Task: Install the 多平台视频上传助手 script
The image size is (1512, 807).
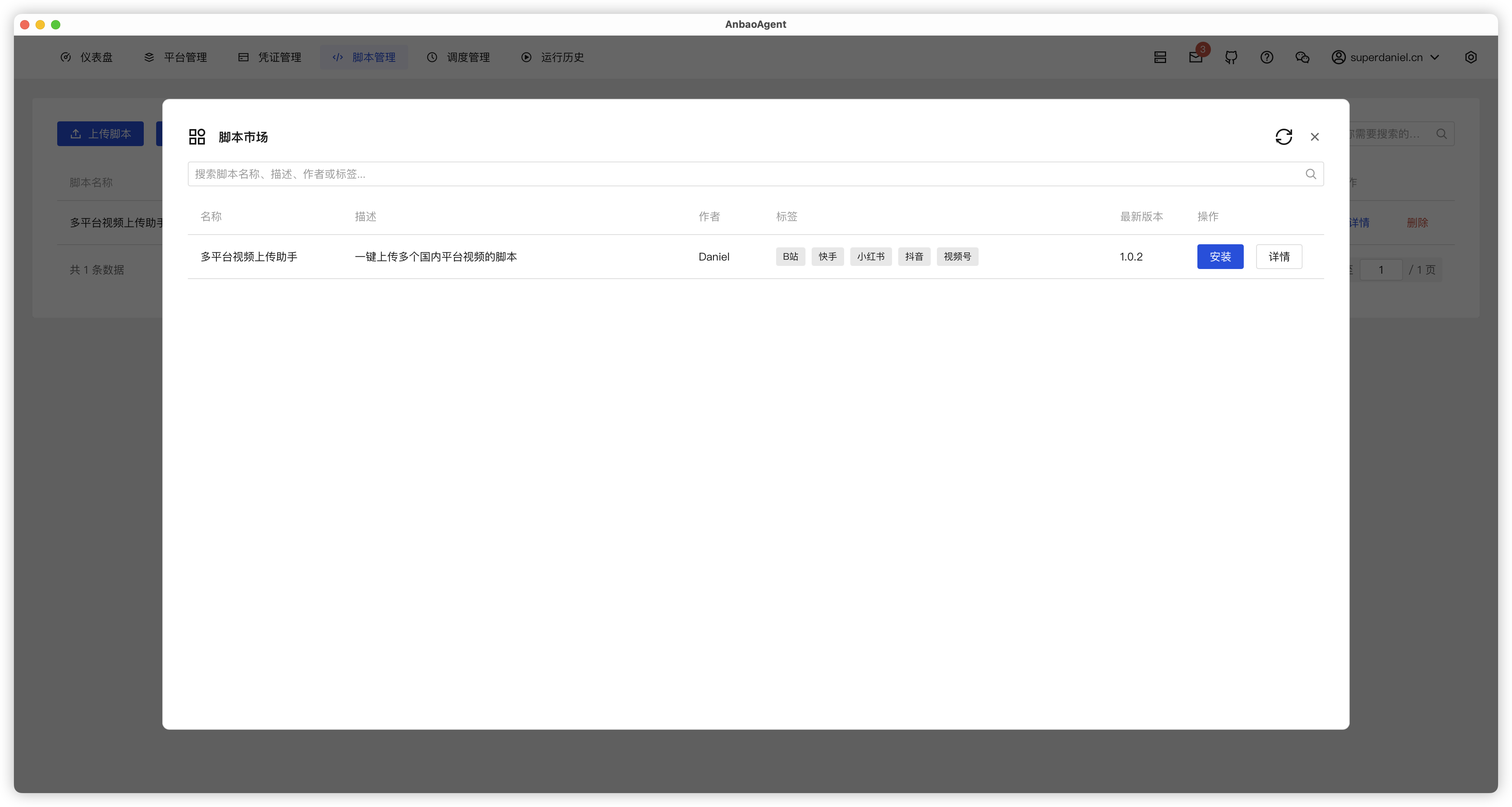Action: point(1220,257)
